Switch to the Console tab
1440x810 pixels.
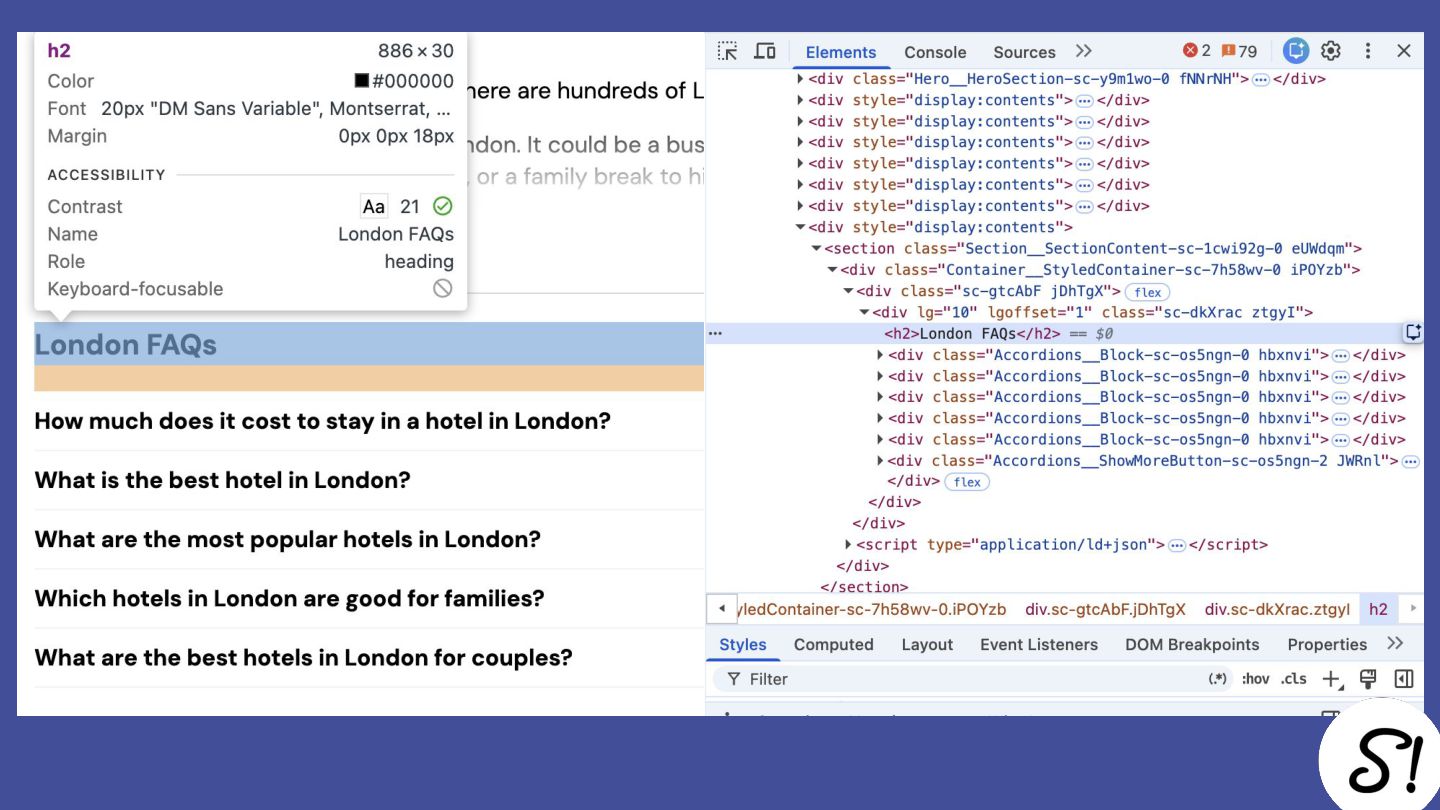tap(935, 52)
